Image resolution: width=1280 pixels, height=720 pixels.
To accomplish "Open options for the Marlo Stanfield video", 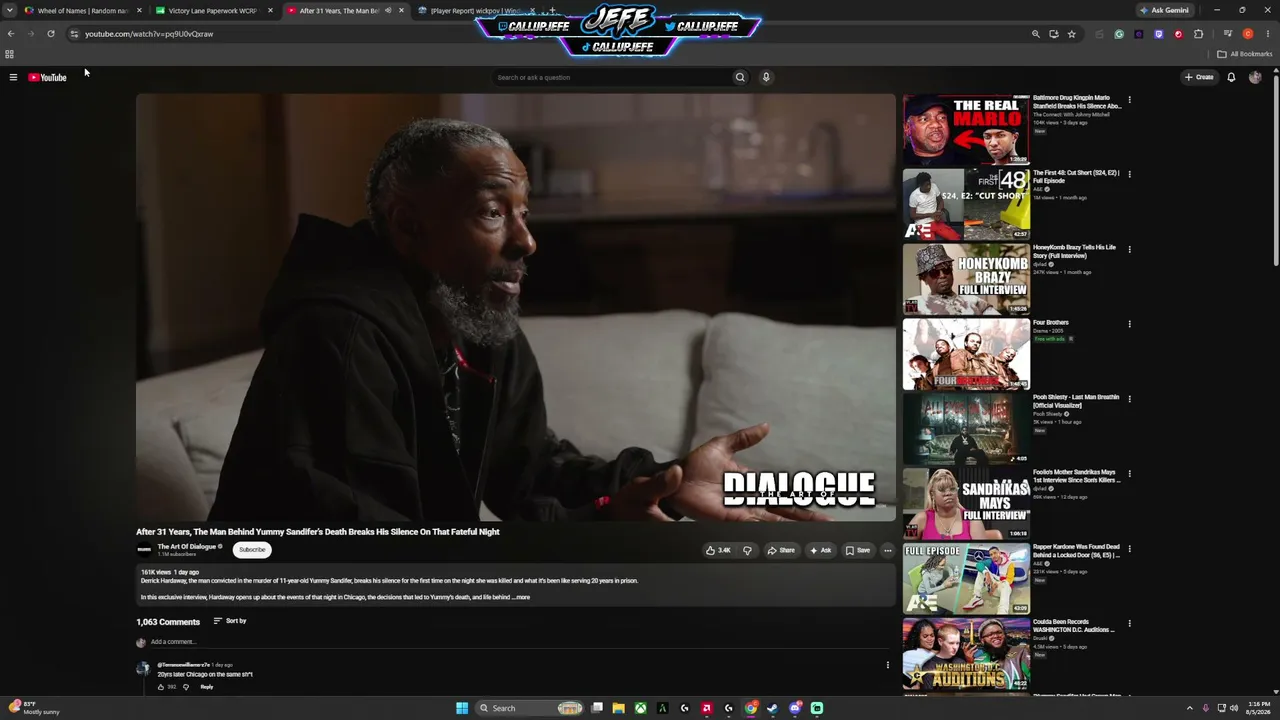I will [x=1129, y=100].
